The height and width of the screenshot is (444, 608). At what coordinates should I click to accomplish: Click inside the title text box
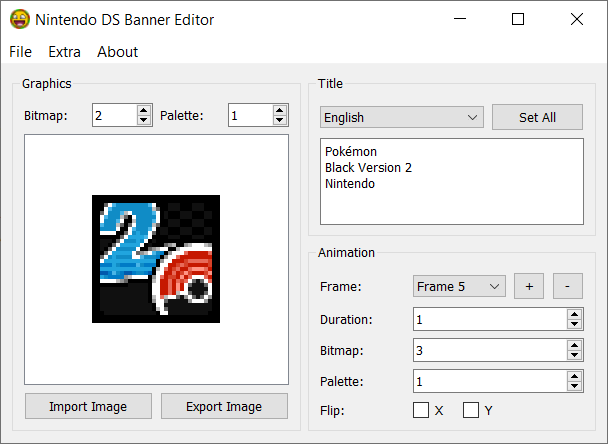coord(452,181)
